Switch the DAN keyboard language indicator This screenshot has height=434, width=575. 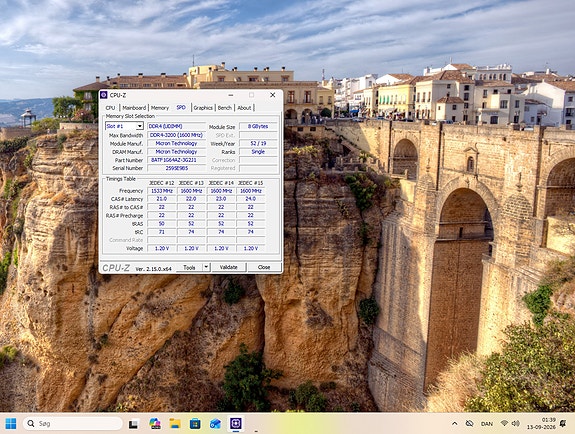pos(487,424)
